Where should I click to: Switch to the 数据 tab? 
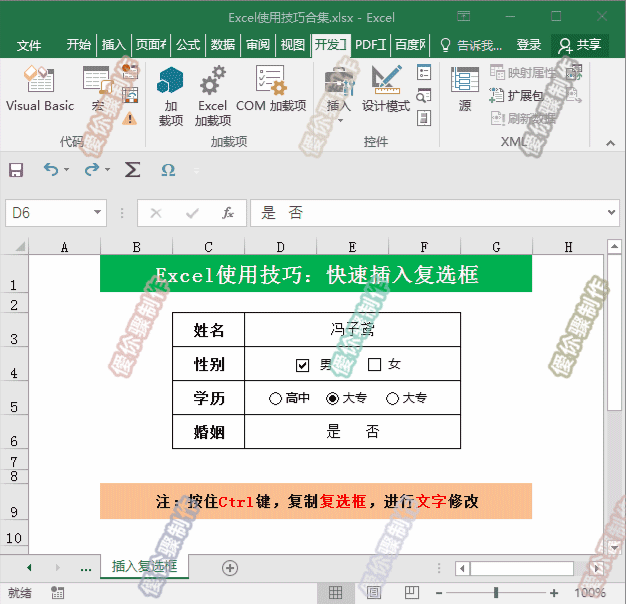tap(223, 45)
